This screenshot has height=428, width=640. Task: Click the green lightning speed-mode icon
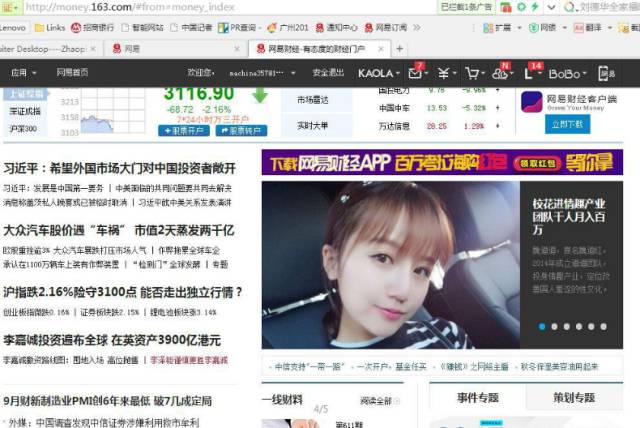click(x=535, y=7)
